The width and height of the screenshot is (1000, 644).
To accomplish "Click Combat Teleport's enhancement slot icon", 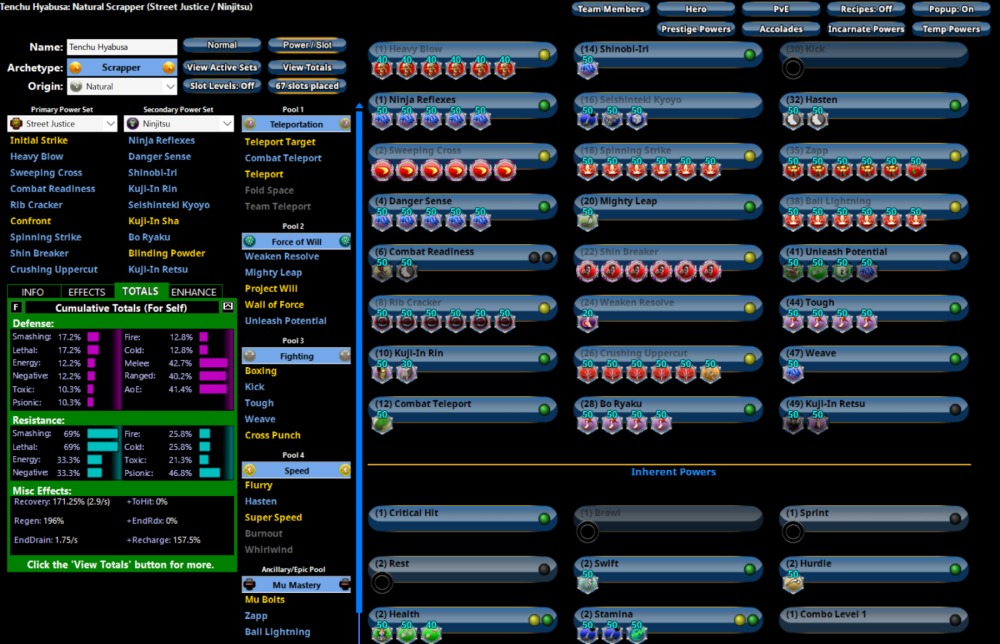I will pos(380,422).
